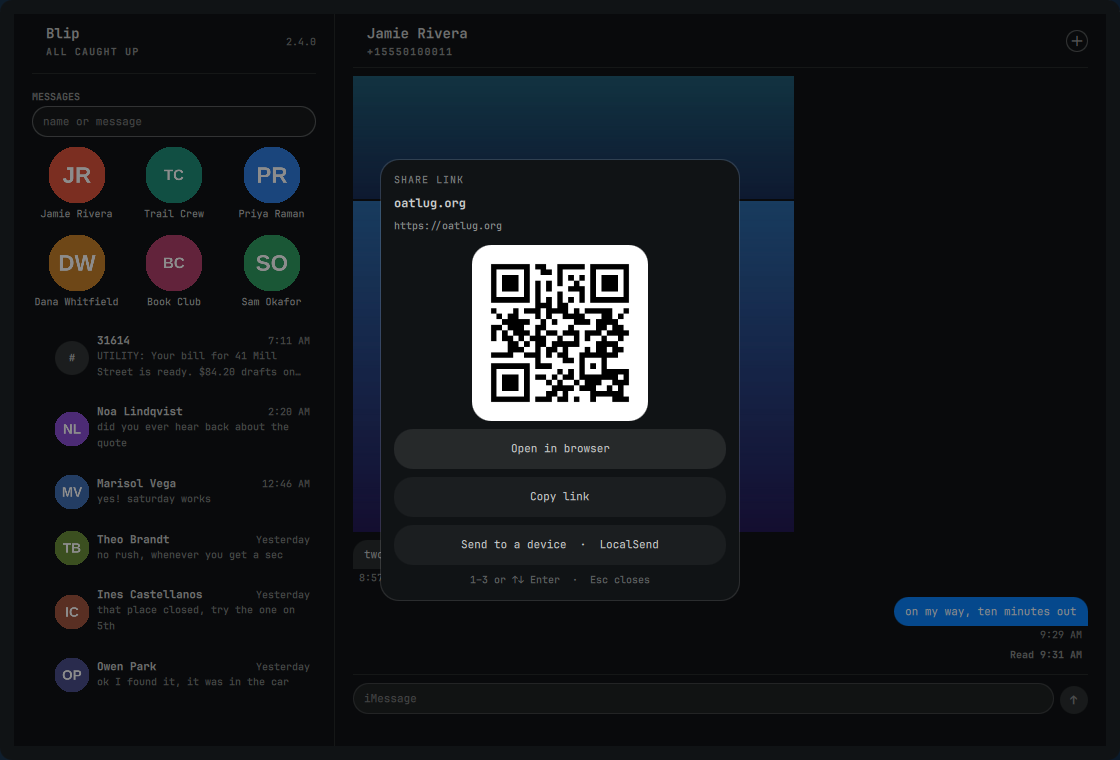This screenshot has width=1120, height=760.
Task: Click the Copy link button
Action: tap(560, 496)
